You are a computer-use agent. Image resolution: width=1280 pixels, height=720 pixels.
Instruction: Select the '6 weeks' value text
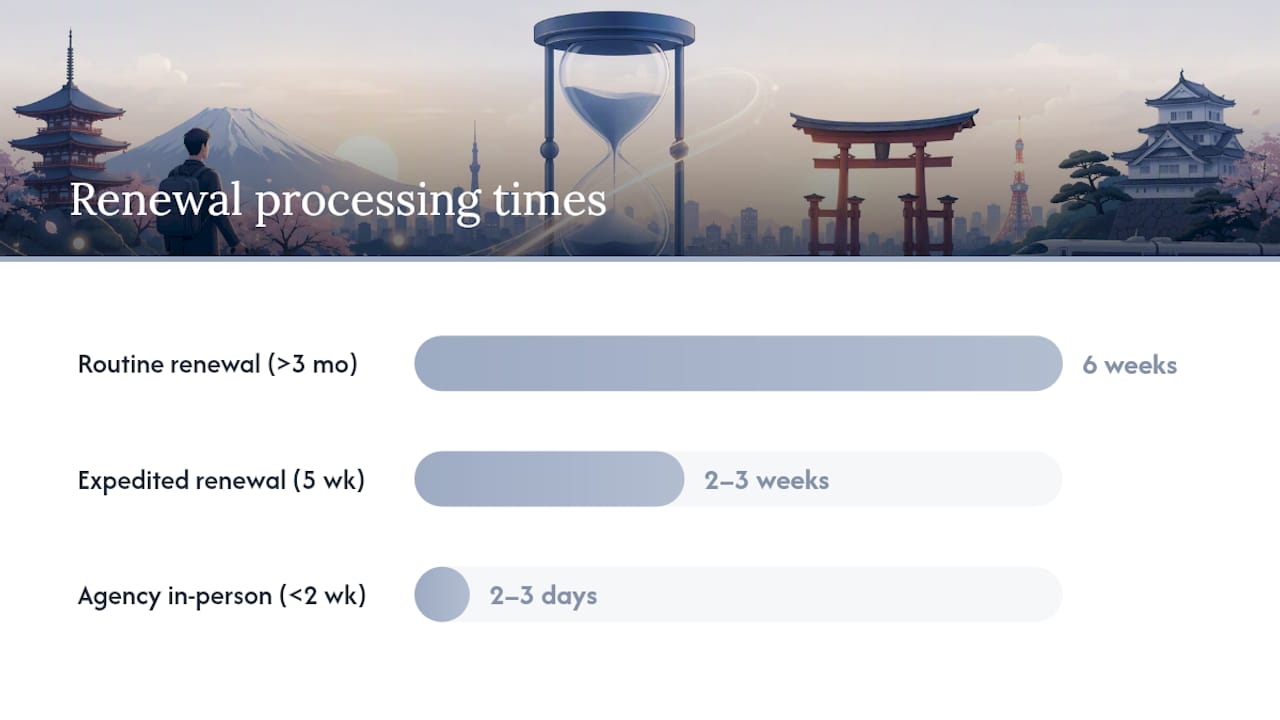click(1129, 365)
